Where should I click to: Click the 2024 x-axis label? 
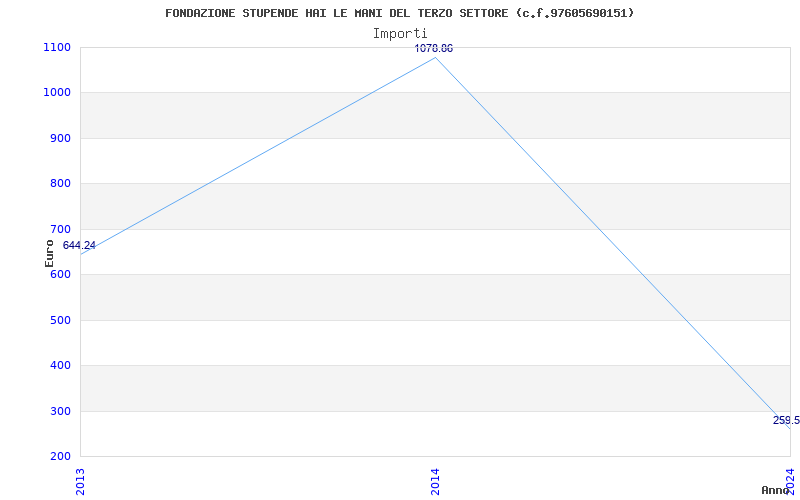[x=790, y=481]
